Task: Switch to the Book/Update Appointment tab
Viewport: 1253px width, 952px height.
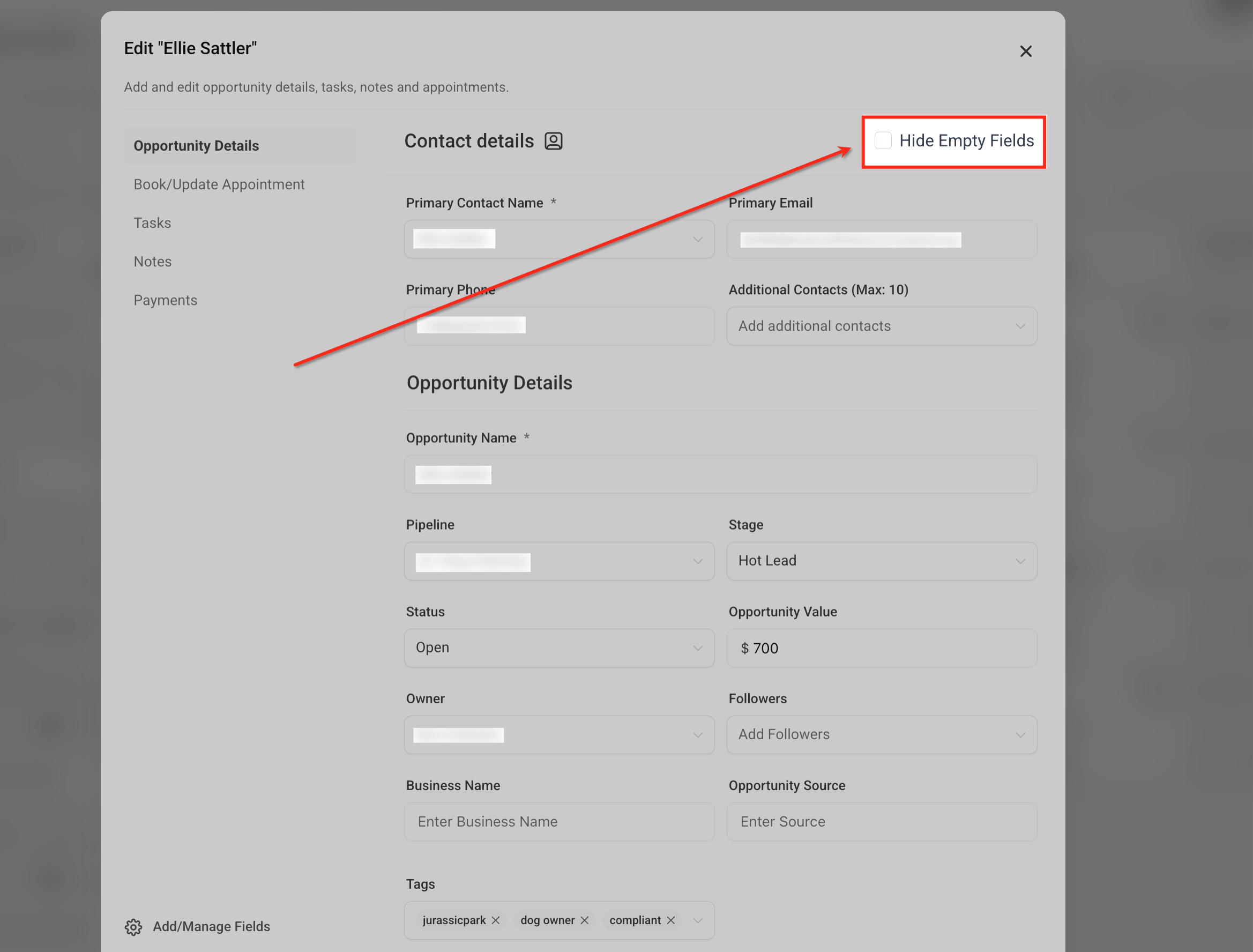Action: pos(219,184)
